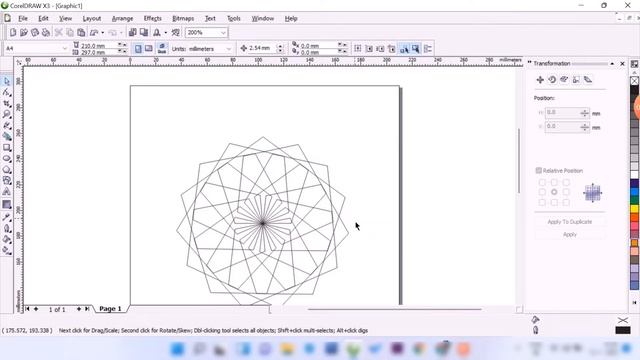Click the New document icon
Screen dimensions: 640x360
[x=13, y=32]
